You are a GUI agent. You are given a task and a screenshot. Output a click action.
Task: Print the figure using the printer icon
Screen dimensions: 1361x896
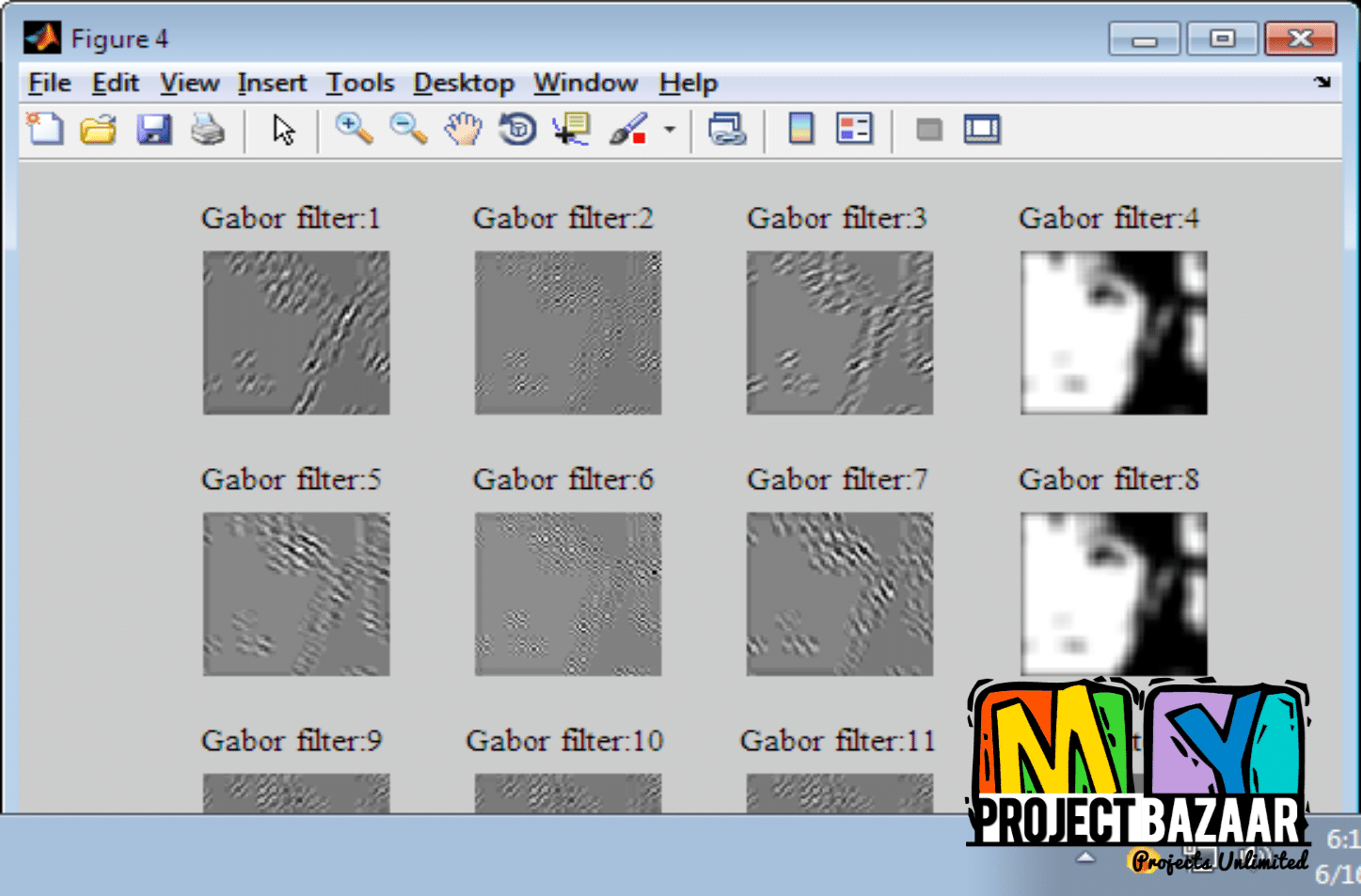click(x=207, y=129)
